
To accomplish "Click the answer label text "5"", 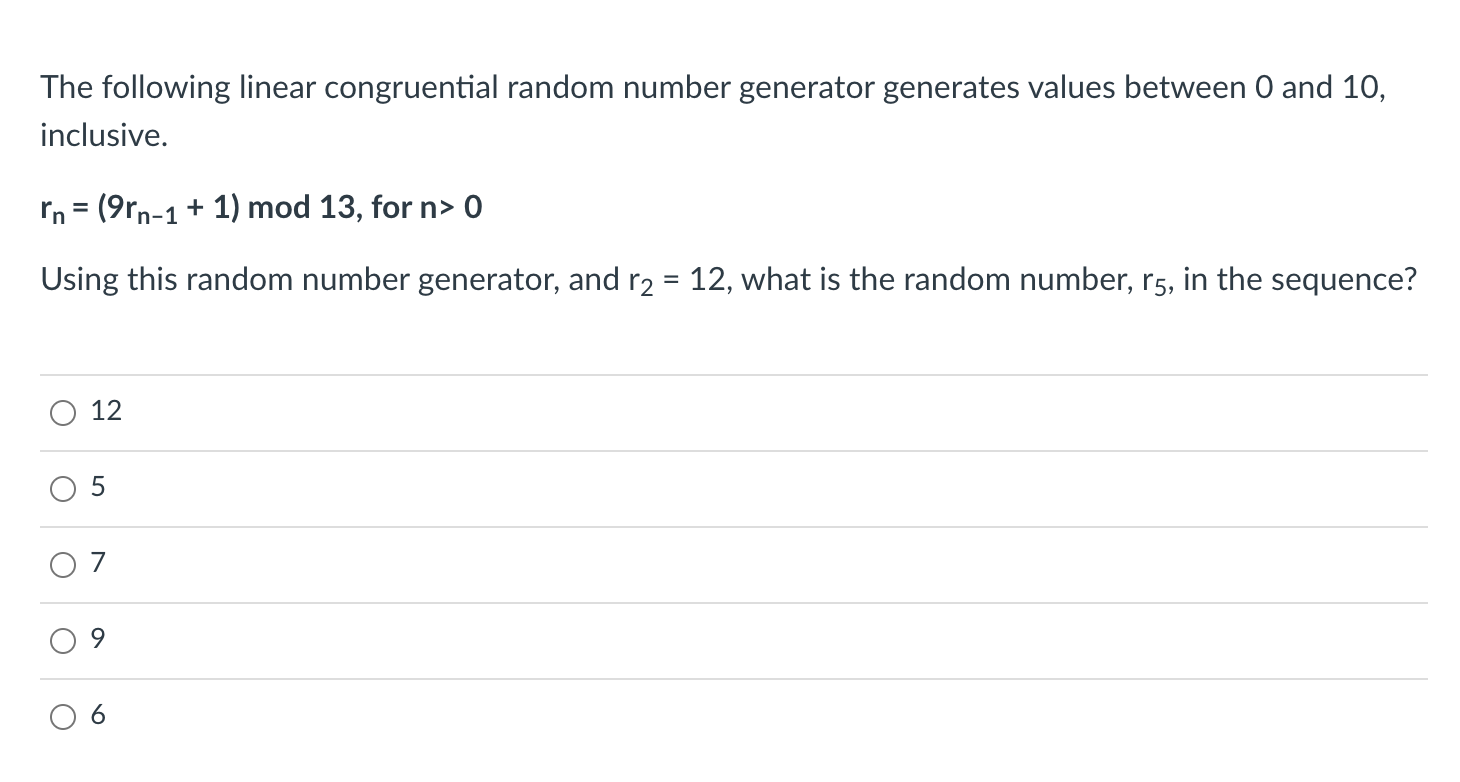I will point(98,488).
